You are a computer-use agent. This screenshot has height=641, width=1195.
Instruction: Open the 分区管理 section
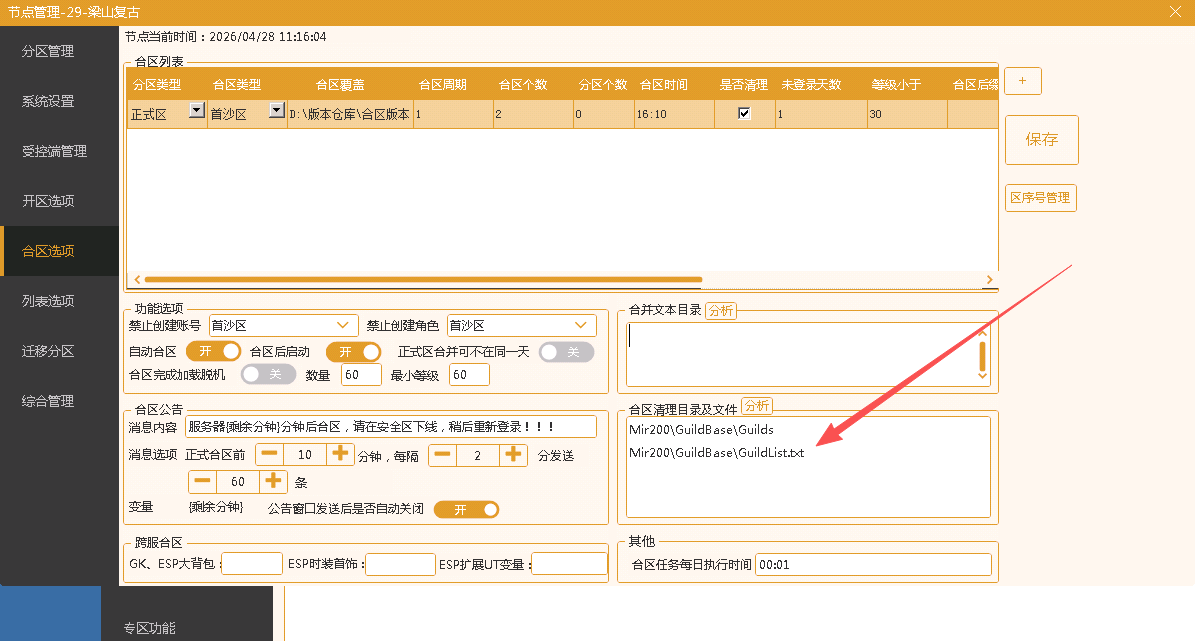[48, 51]
